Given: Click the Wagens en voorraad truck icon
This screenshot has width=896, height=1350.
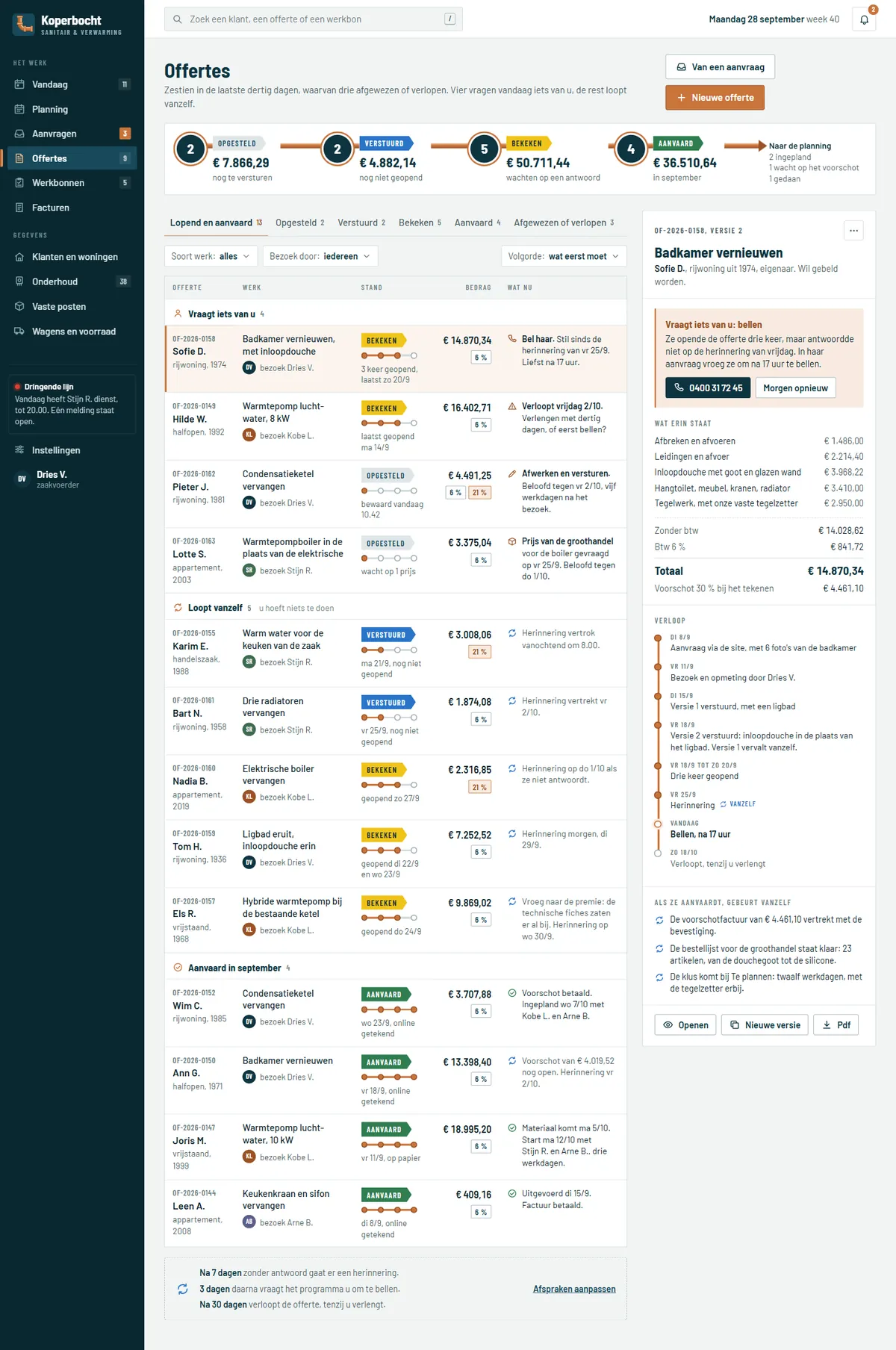Looking at the screenshot, I should click(x=19, y=332).
